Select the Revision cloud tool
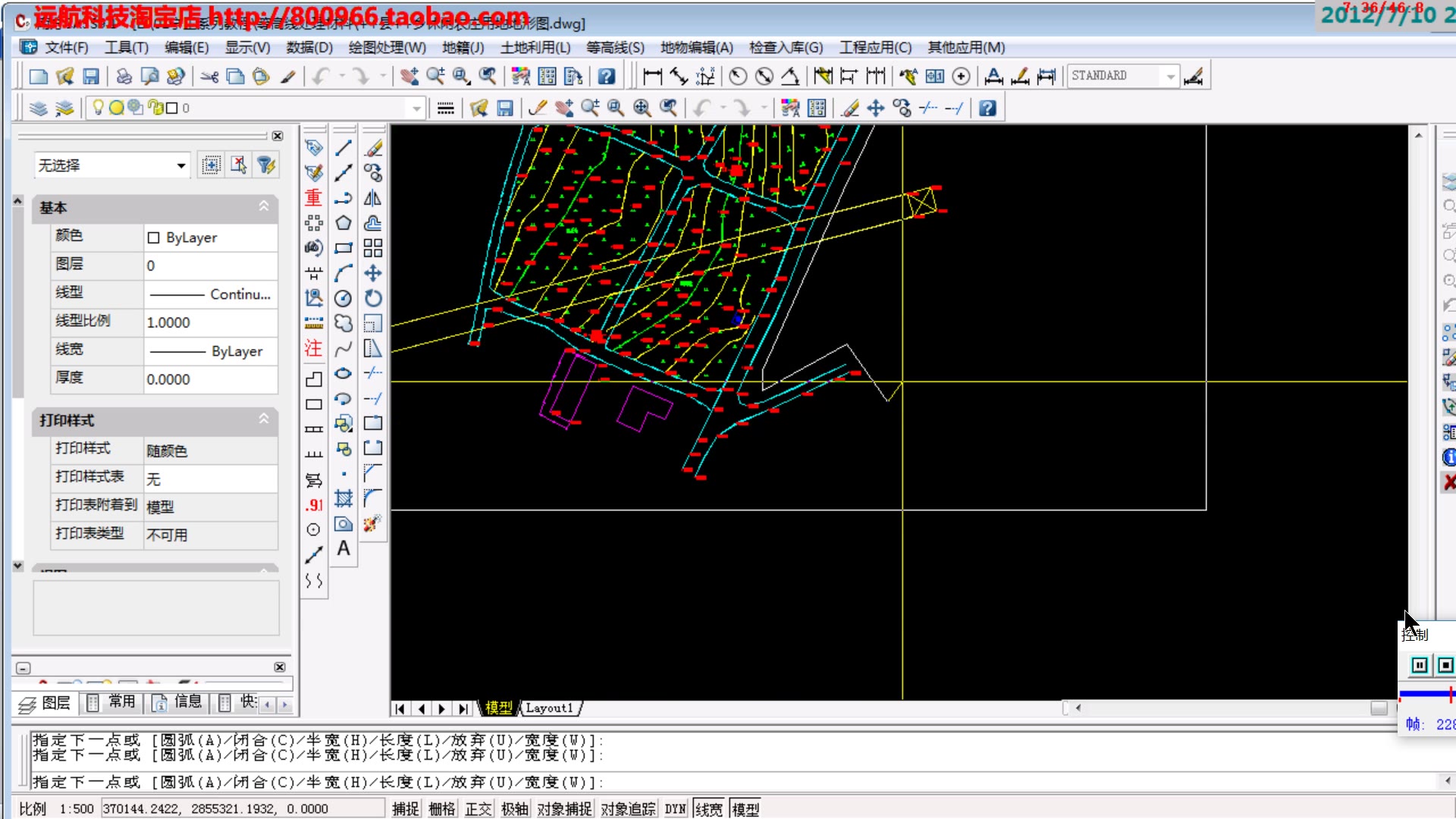This screenshot has height=819, width=1456. pos(344,323)
